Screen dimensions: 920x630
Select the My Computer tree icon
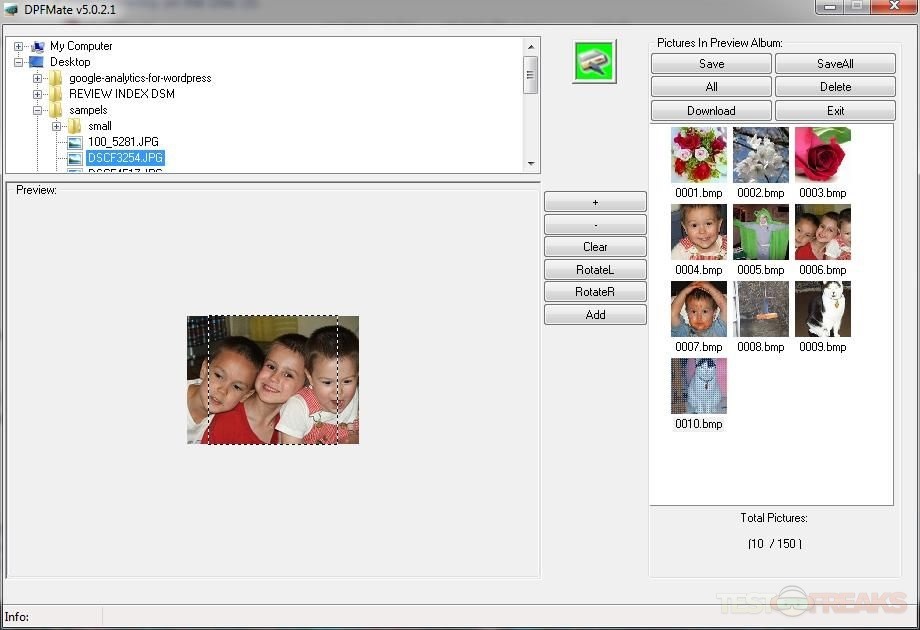38,46
